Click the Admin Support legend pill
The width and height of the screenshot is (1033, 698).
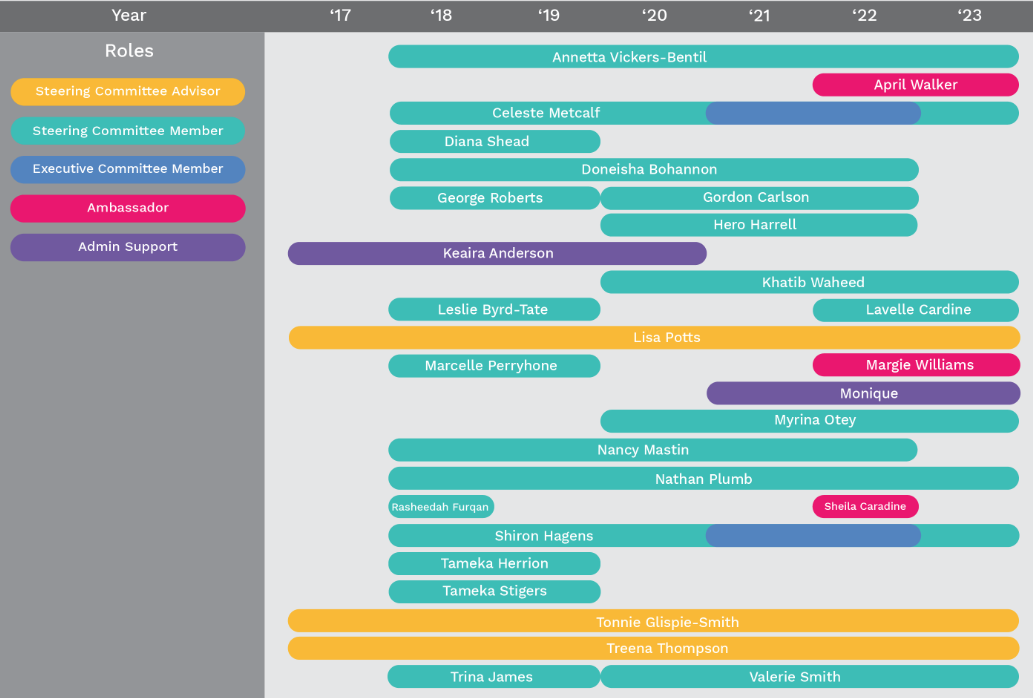(x=128, y=247)
